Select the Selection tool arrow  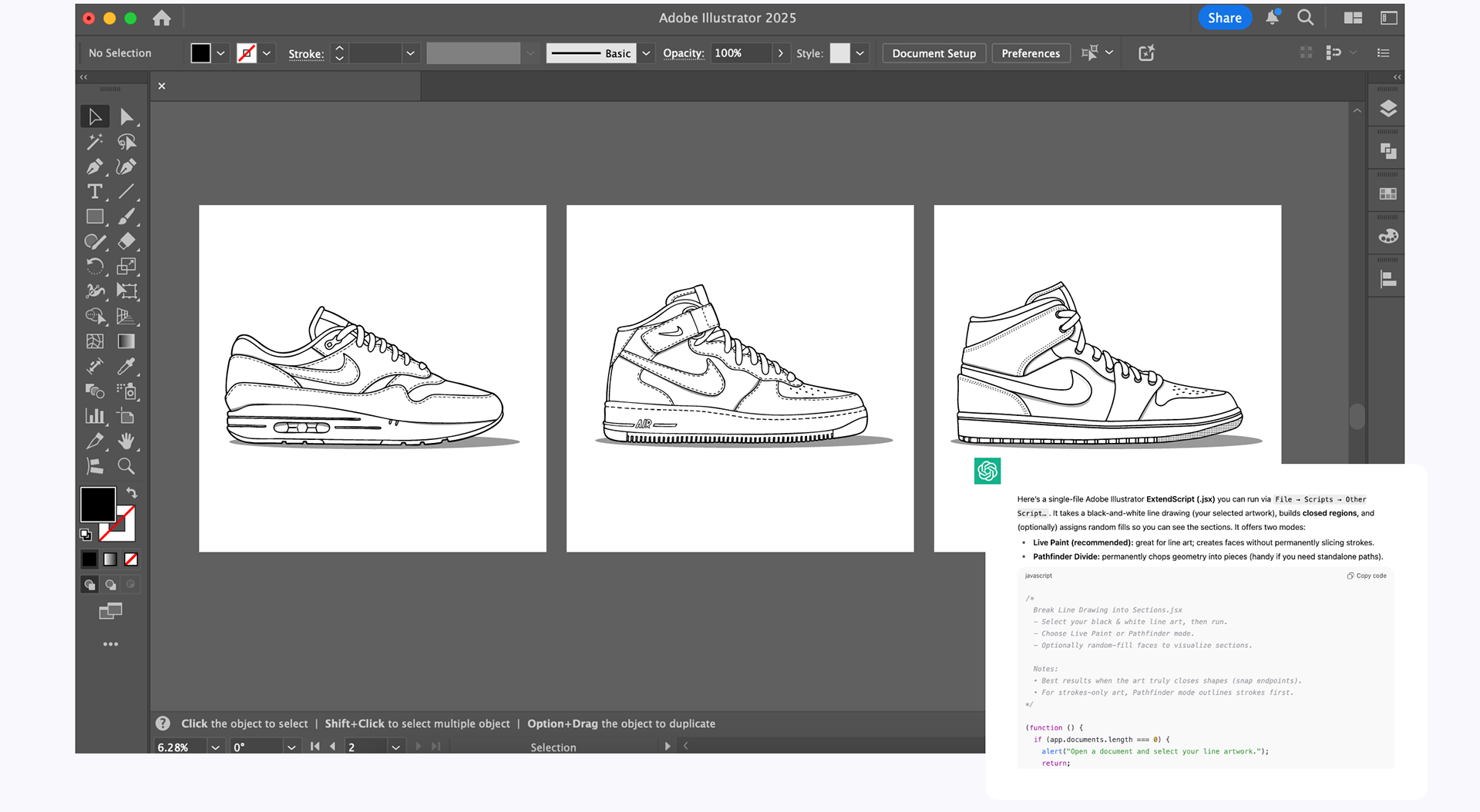(x=95, y=116)
